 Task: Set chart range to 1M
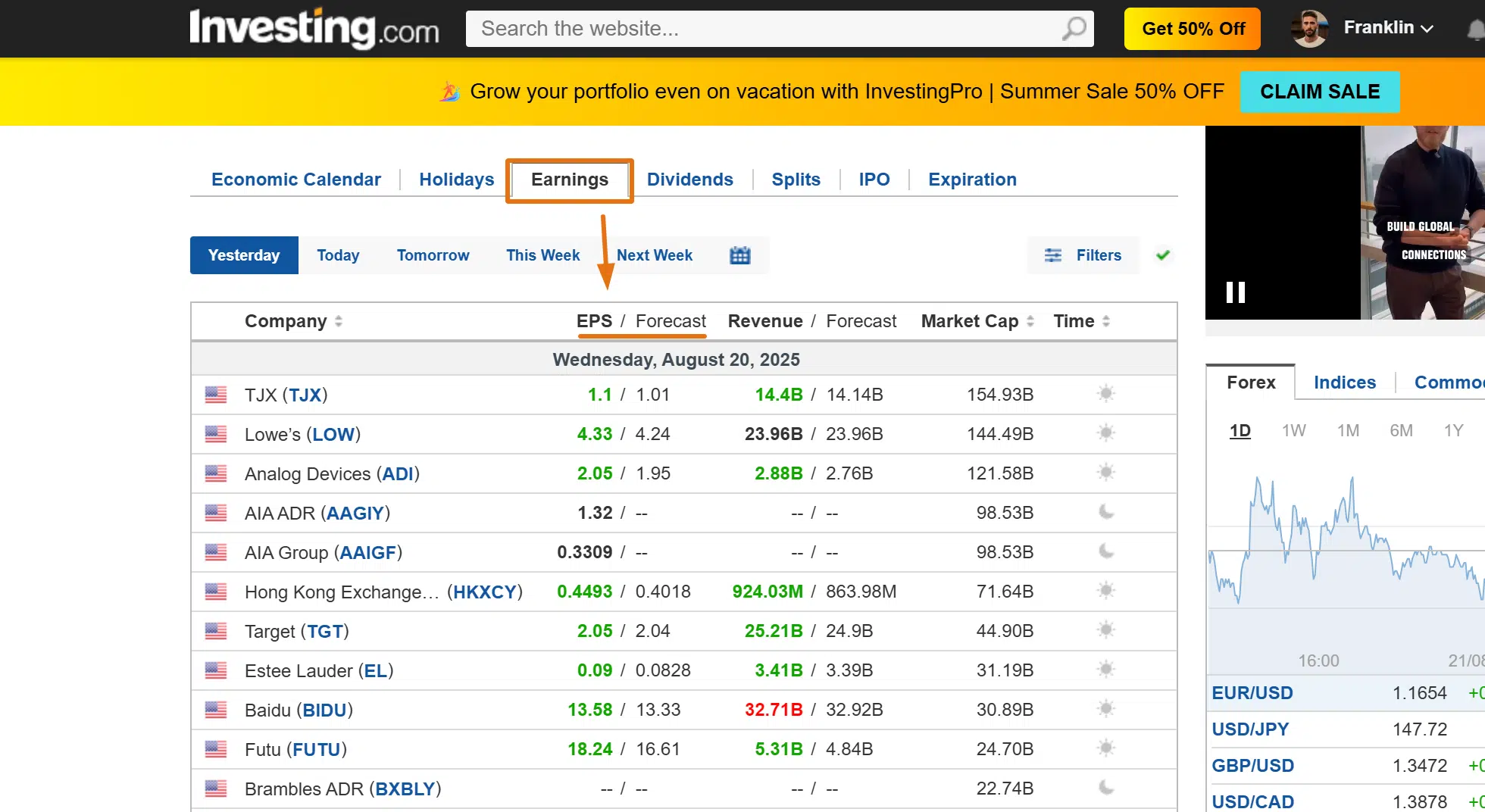(1348, 431)
